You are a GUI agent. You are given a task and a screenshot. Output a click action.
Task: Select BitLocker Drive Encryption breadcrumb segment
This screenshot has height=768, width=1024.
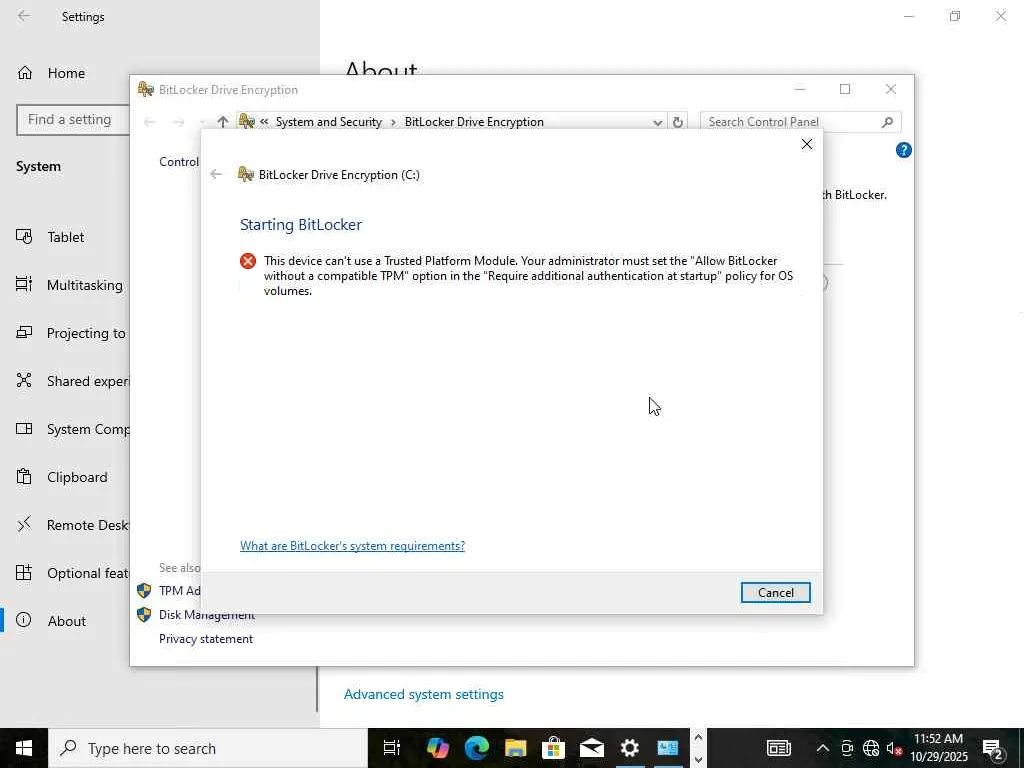click(474, 122)
